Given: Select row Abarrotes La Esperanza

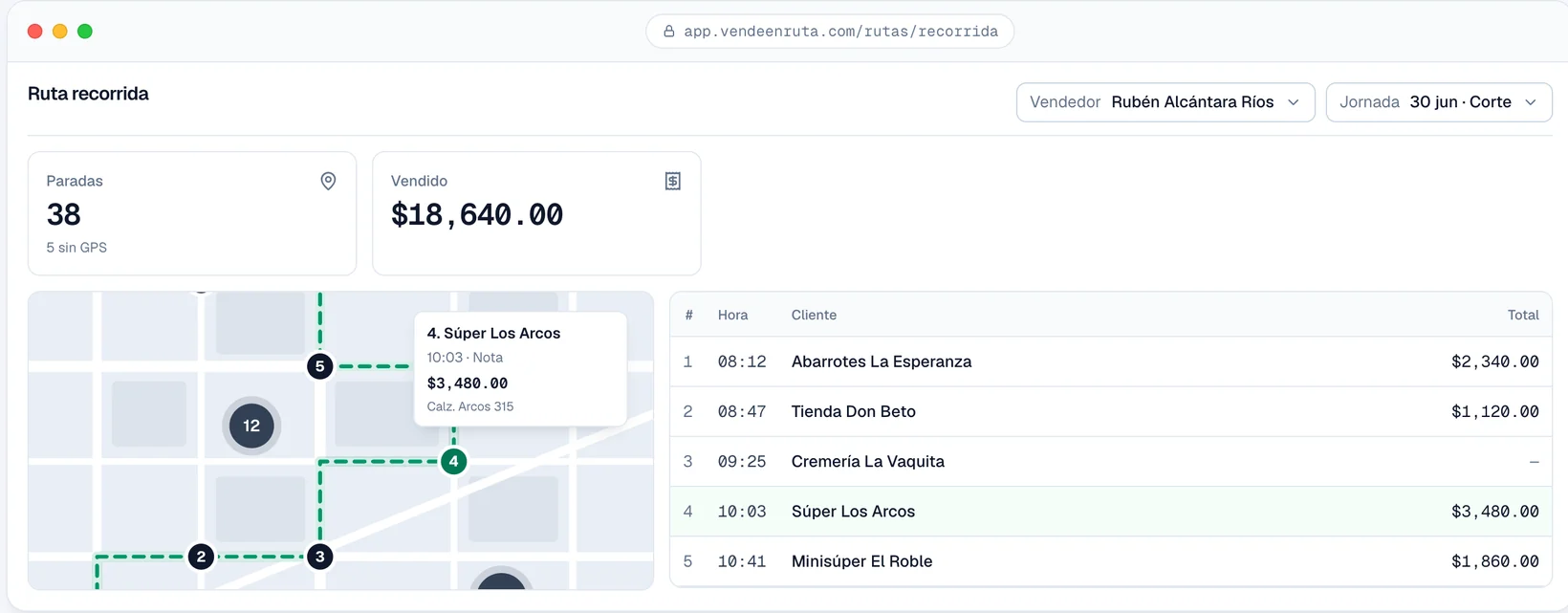Looking at the screenshot, I should coord(1111,361).
